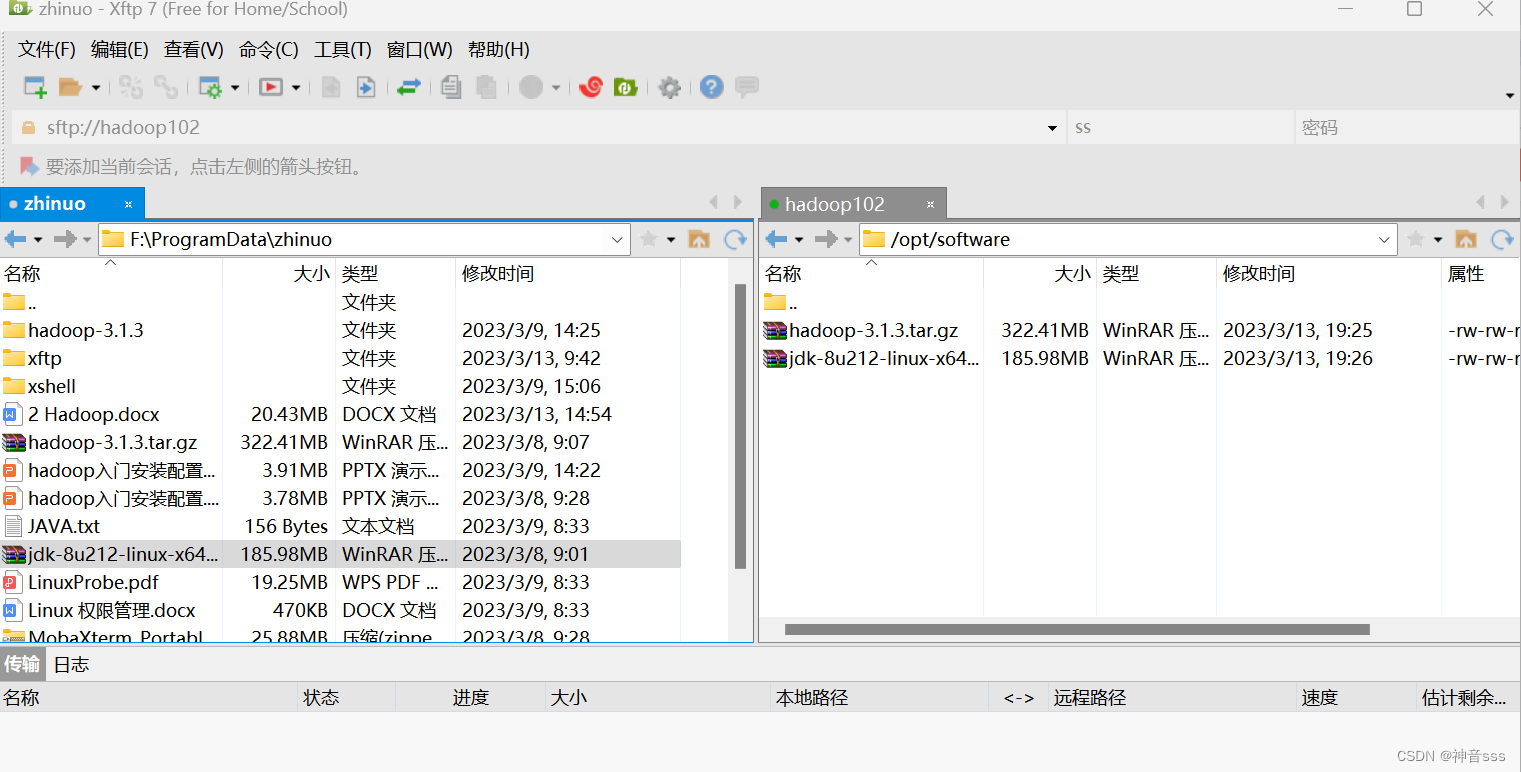Click the red play-screen toolbar icon
Viewport: 1521px width, 772px height.
click(270, 87)
